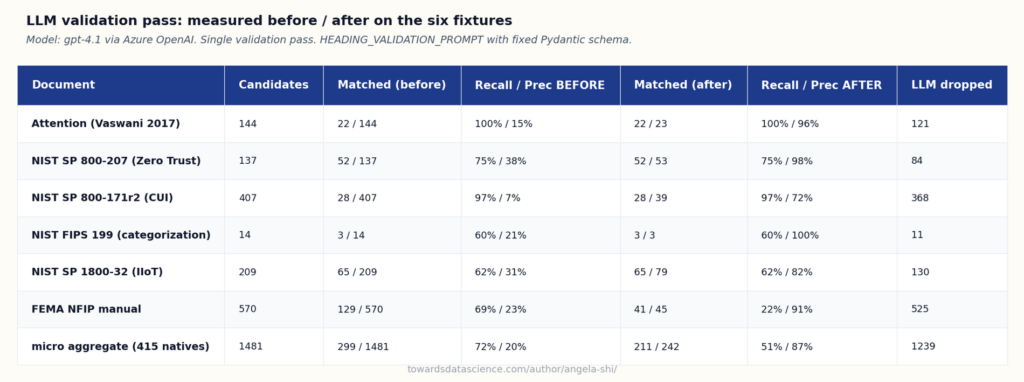This screenshot has height=382, width=1024.
Task: Click the 100% / 96% recall cell
Action: 790,123
